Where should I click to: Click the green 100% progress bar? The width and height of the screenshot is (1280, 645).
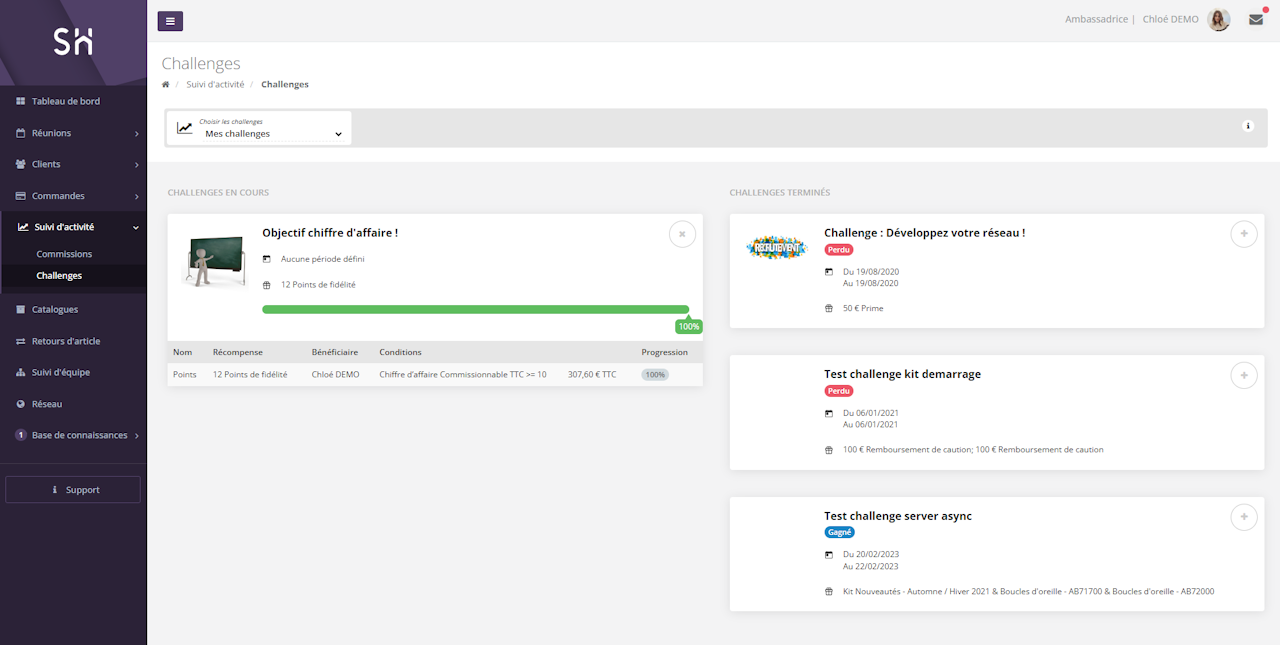(x=475, y=310)
